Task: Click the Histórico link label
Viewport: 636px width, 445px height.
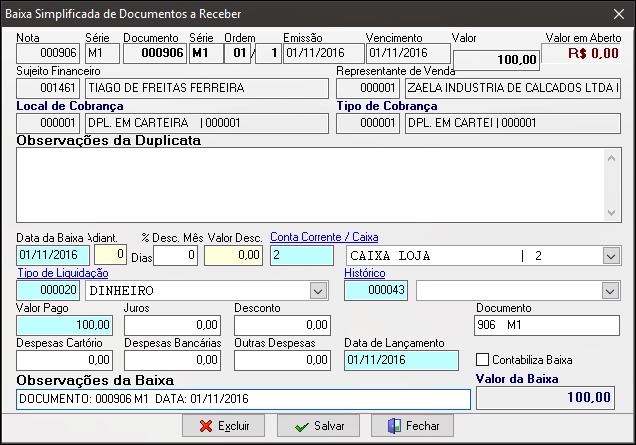Action: pyautogui.click(x=365, y=273)
